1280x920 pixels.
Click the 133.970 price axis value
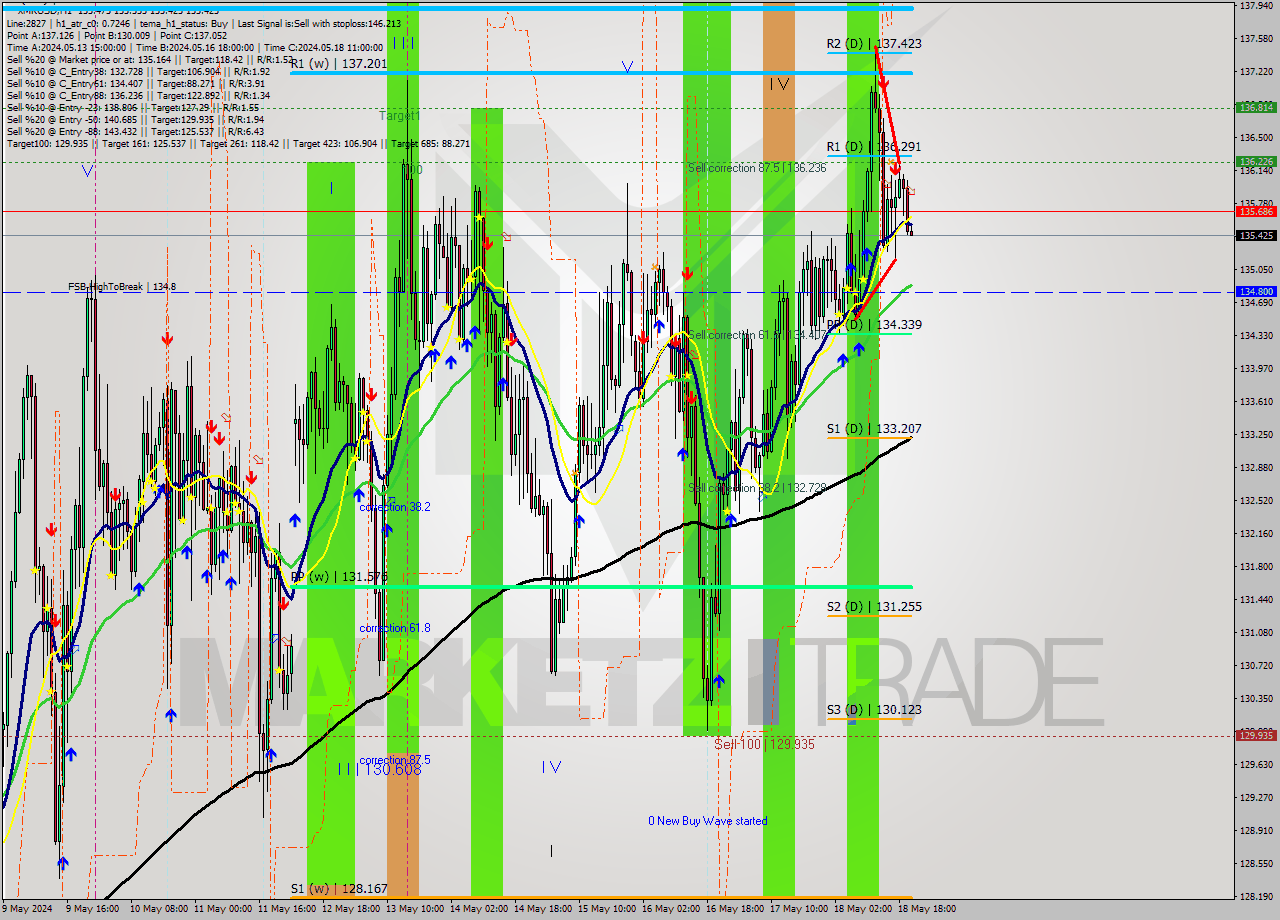[x=1256, y=369]
